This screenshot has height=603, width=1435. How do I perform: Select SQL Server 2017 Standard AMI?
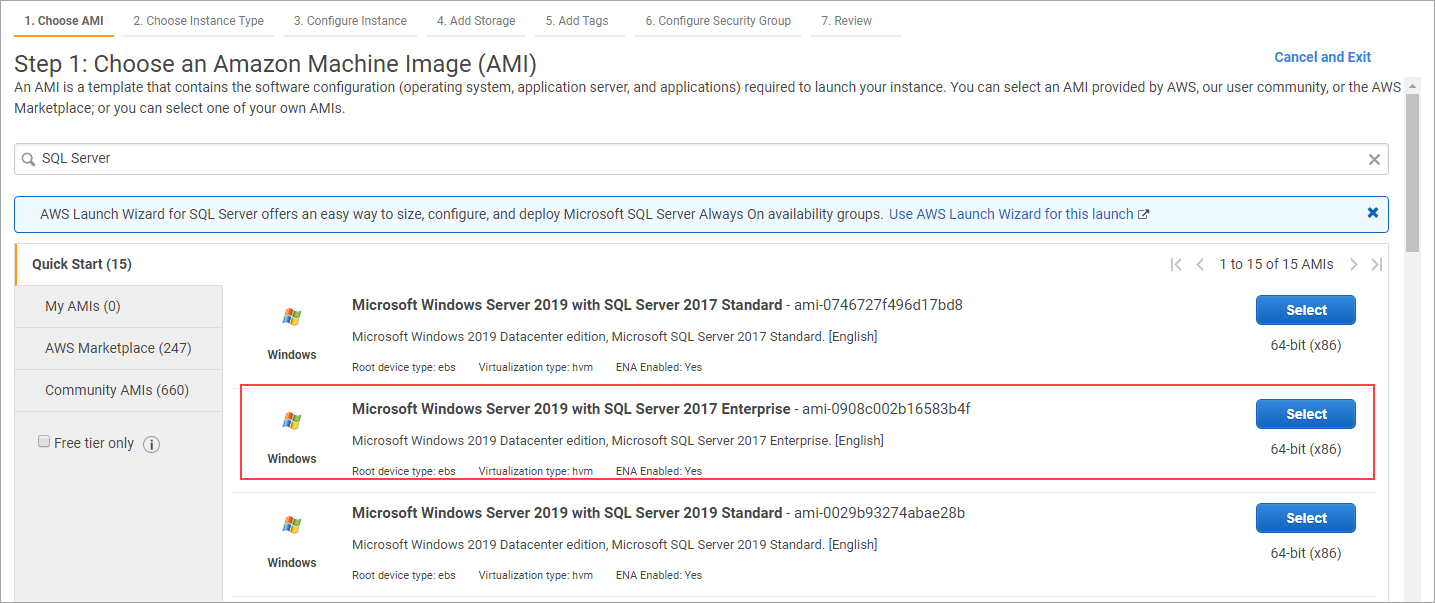pyautogui.click(x=1305, y=310)
